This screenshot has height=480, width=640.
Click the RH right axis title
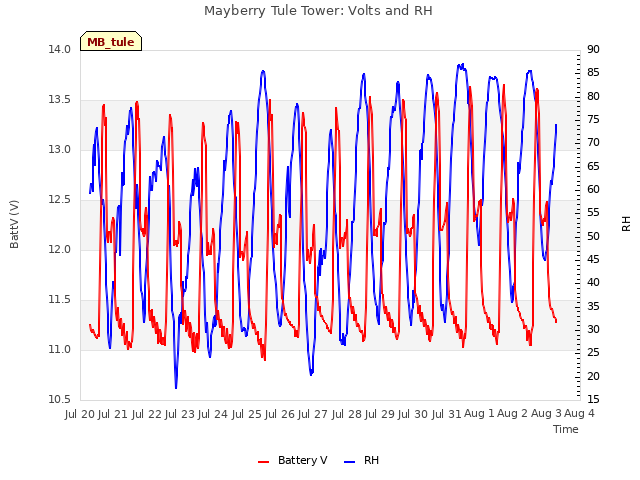tap(626, 224)
